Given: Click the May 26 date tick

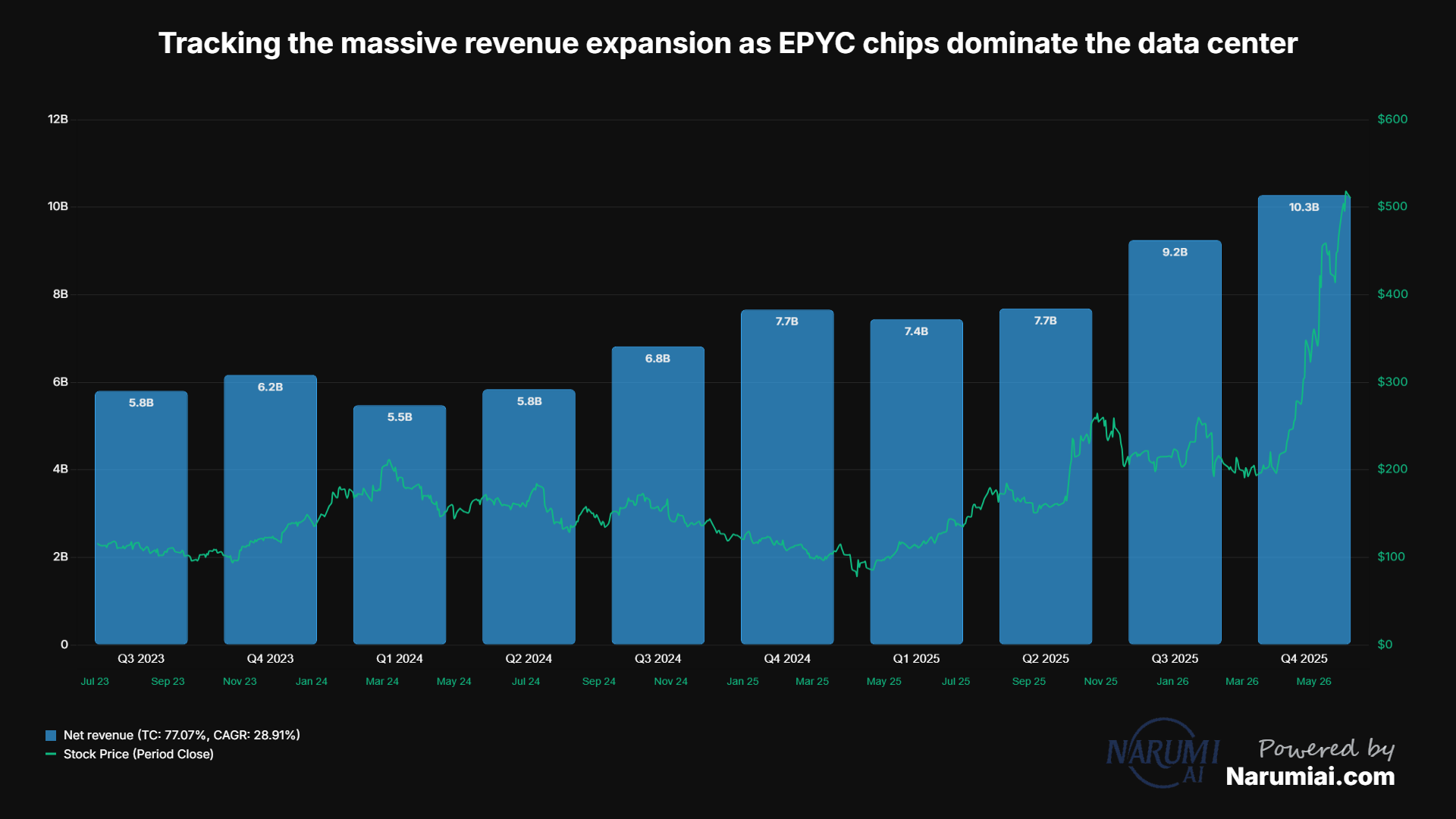Looking at the screenshot, I should click(x=1314, y=682).
